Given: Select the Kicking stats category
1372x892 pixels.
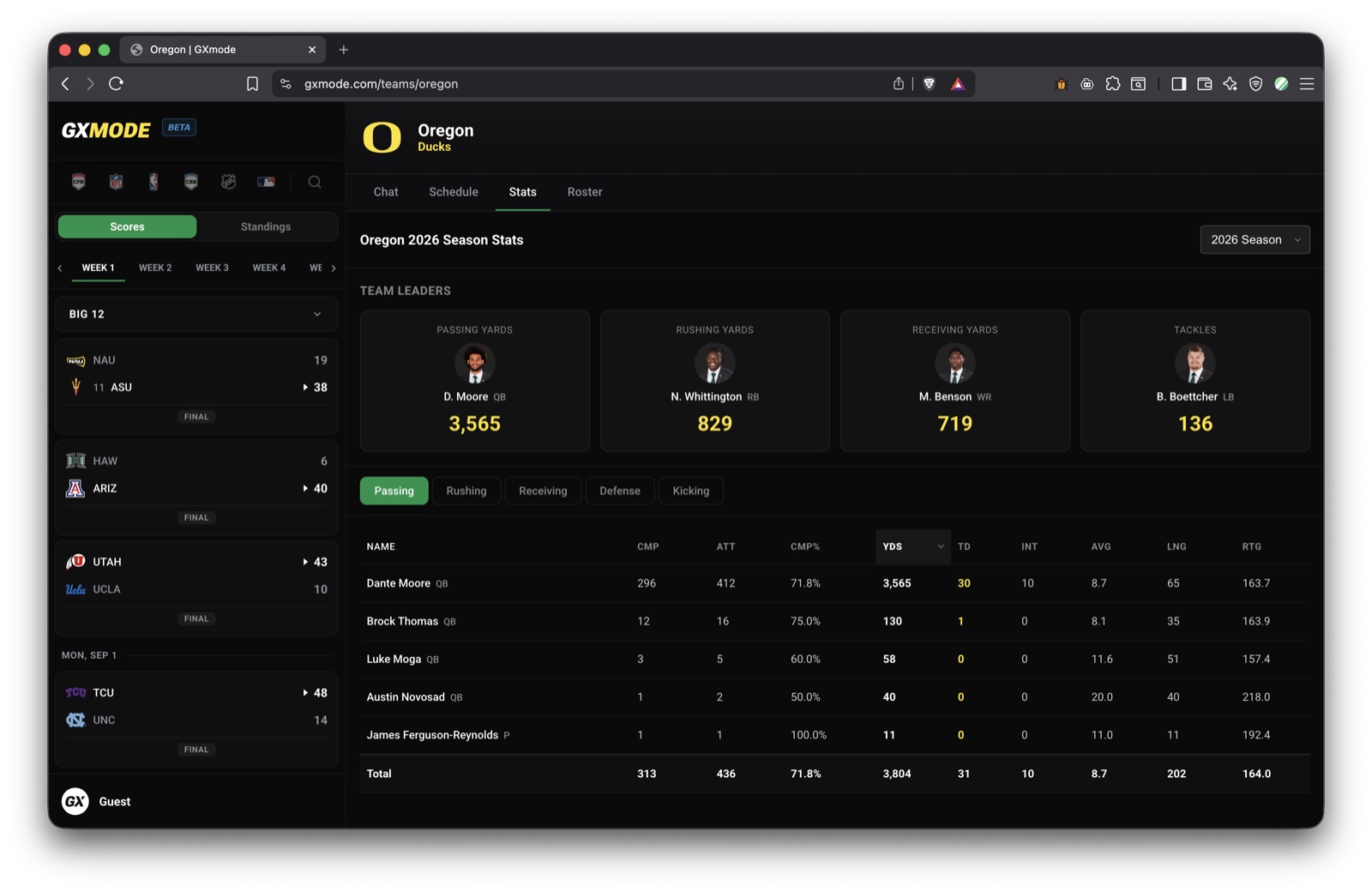Looking at the screenshot, I should [x=691, y=491].
